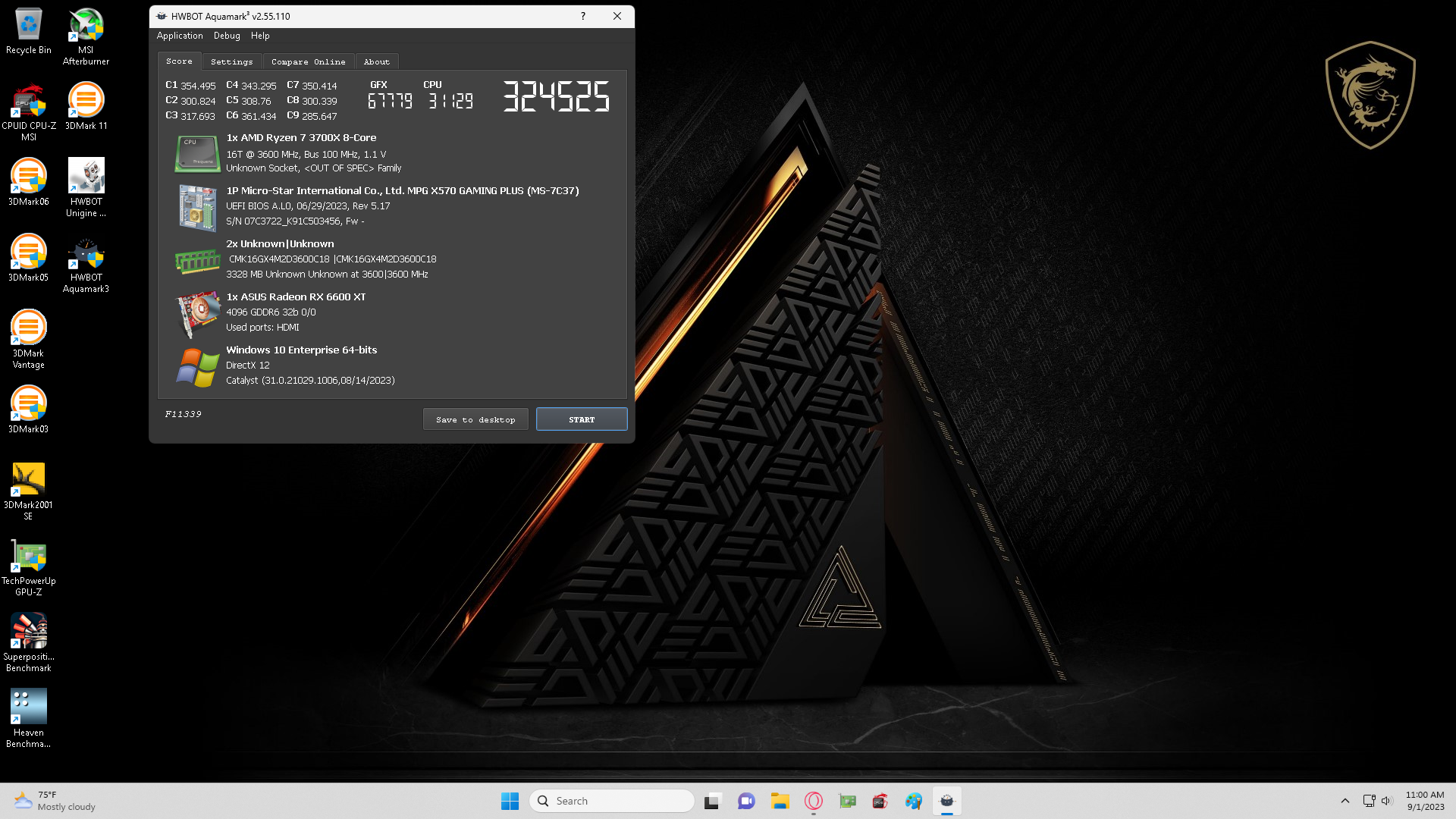This screenshot has height=819, width=1456.
Task: Click the total score 324525
Action: pyautogui.click(x=557, y=96)
